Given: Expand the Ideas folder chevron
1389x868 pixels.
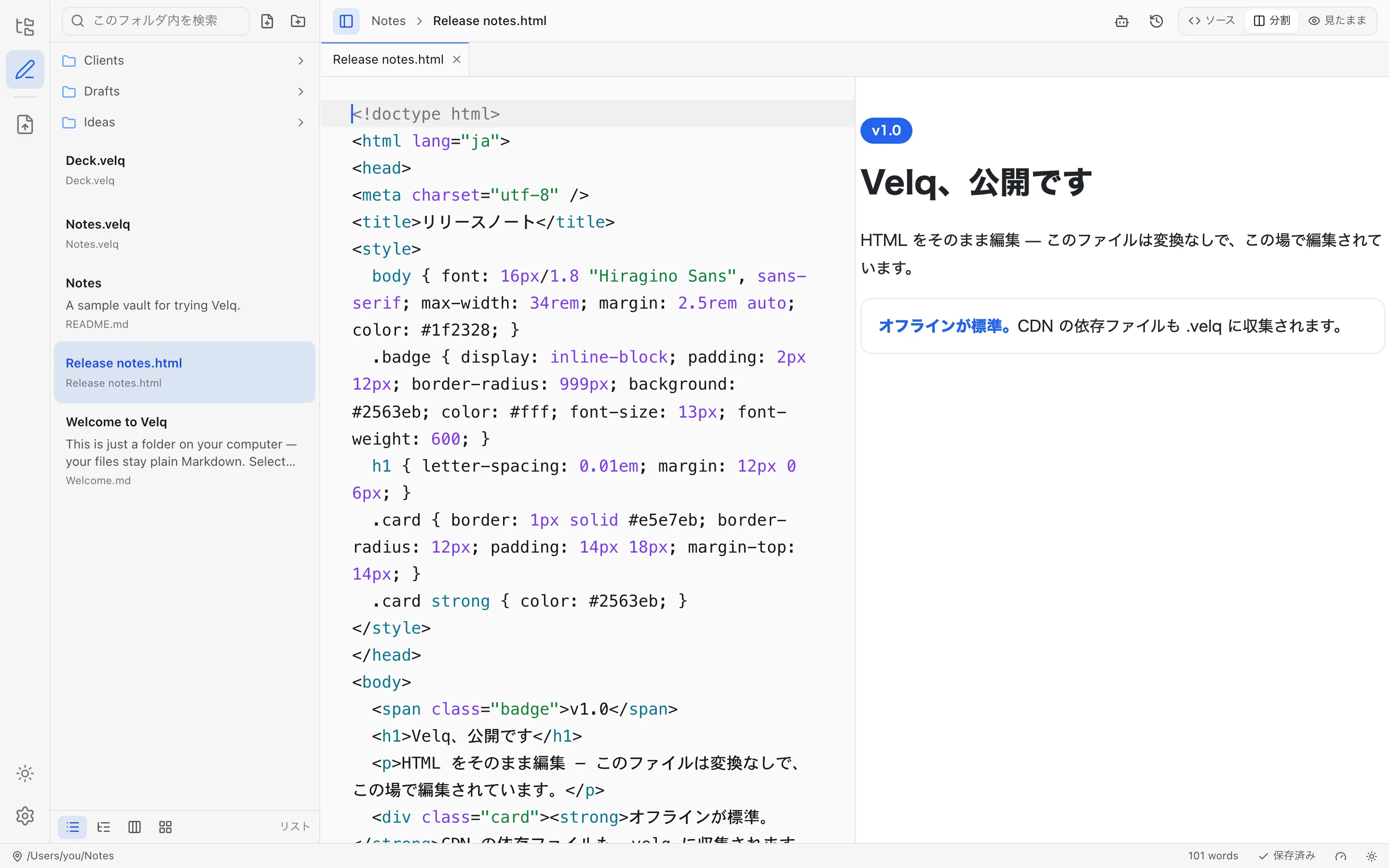Looking at the screenshot, I should coord(301,122).
